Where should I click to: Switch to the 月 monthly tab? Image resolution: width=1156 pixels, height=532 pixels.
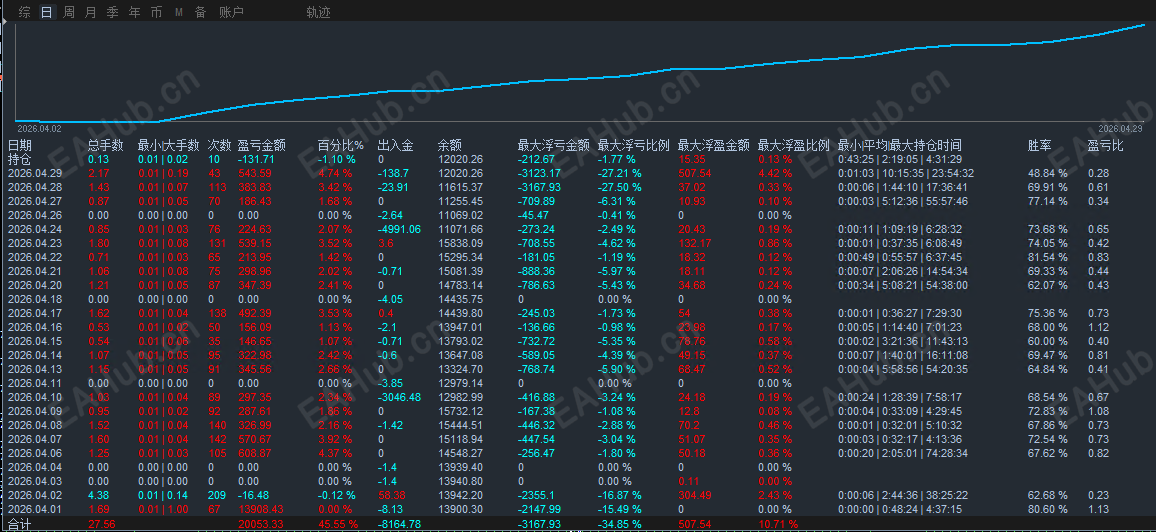coord(91,12)
